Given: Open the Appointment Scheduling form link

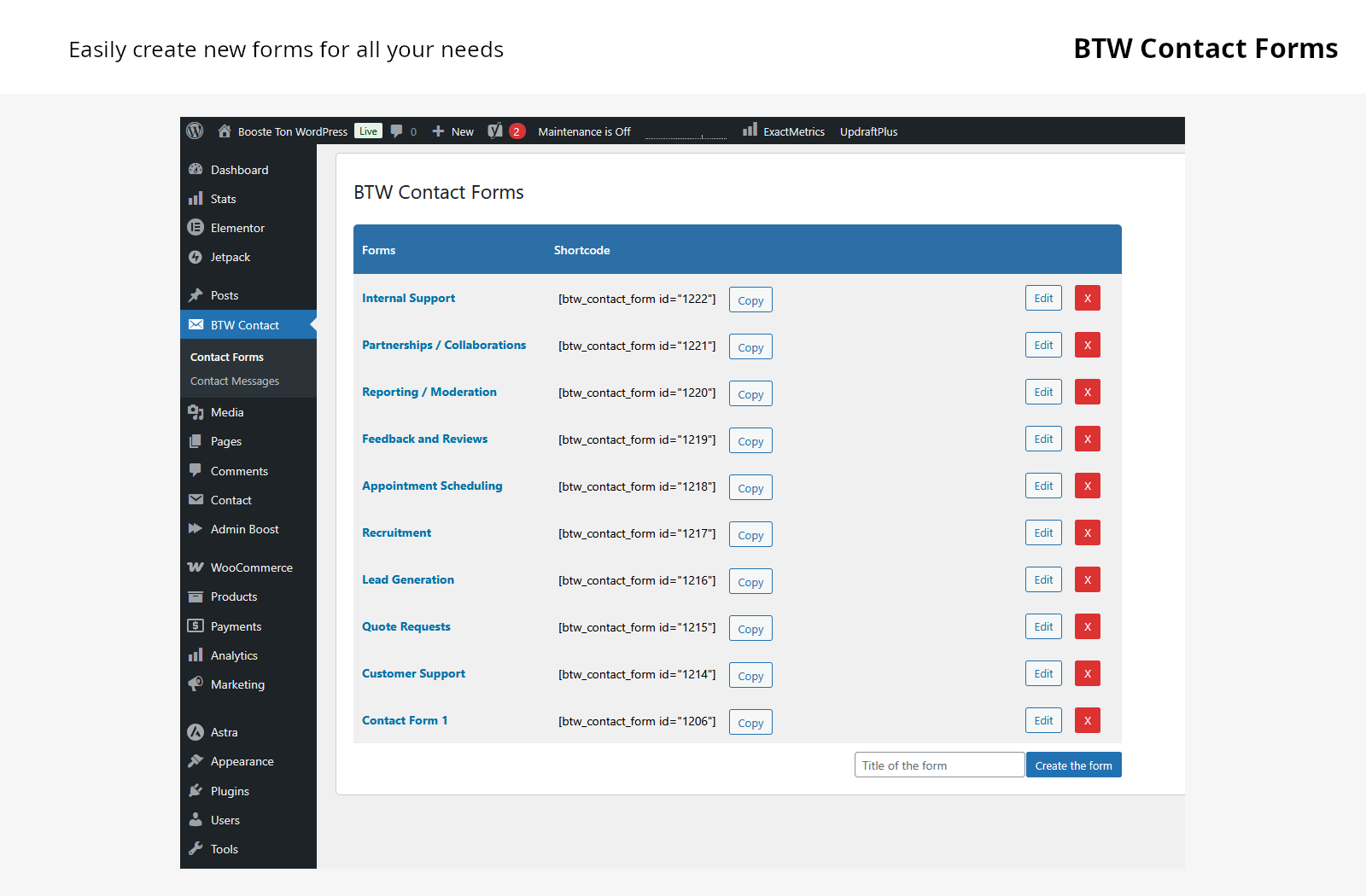Looking at the screenshot, I should 432,486.
